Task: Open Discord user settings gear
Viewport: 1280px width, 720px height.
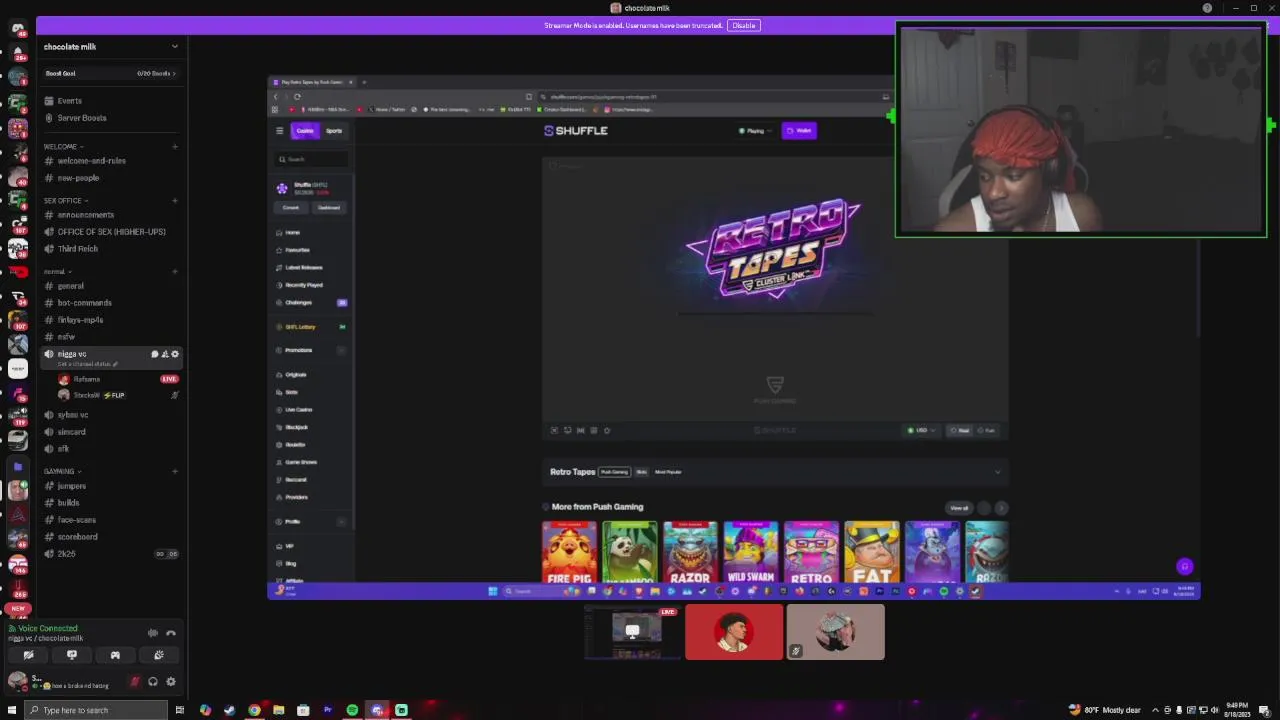Action: point(171,682)
